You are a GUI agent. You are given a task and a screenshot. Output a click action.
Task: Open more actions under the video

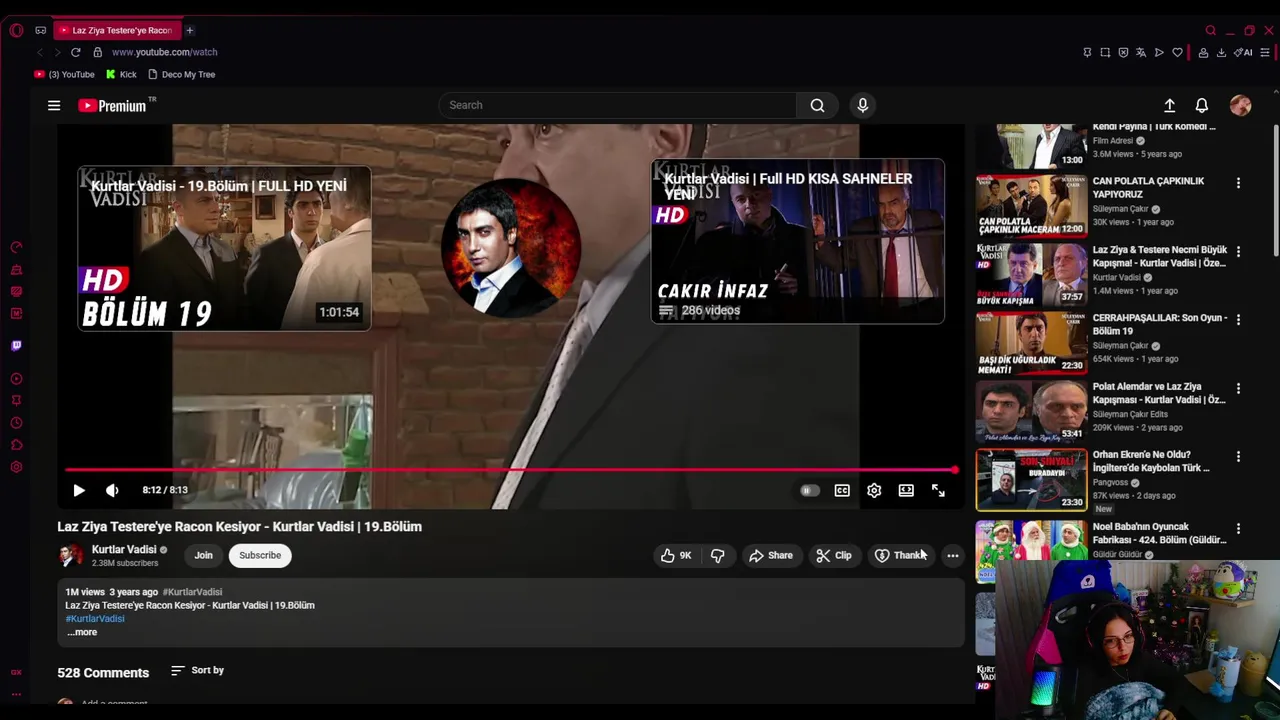[x=953, y=555]
